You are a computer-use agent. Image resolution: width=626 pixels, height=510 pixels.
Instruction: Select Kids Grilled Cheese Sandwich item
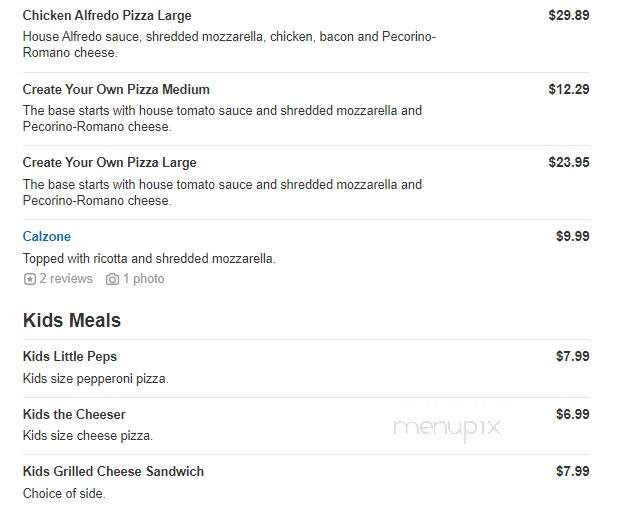(x=113, y=472)
